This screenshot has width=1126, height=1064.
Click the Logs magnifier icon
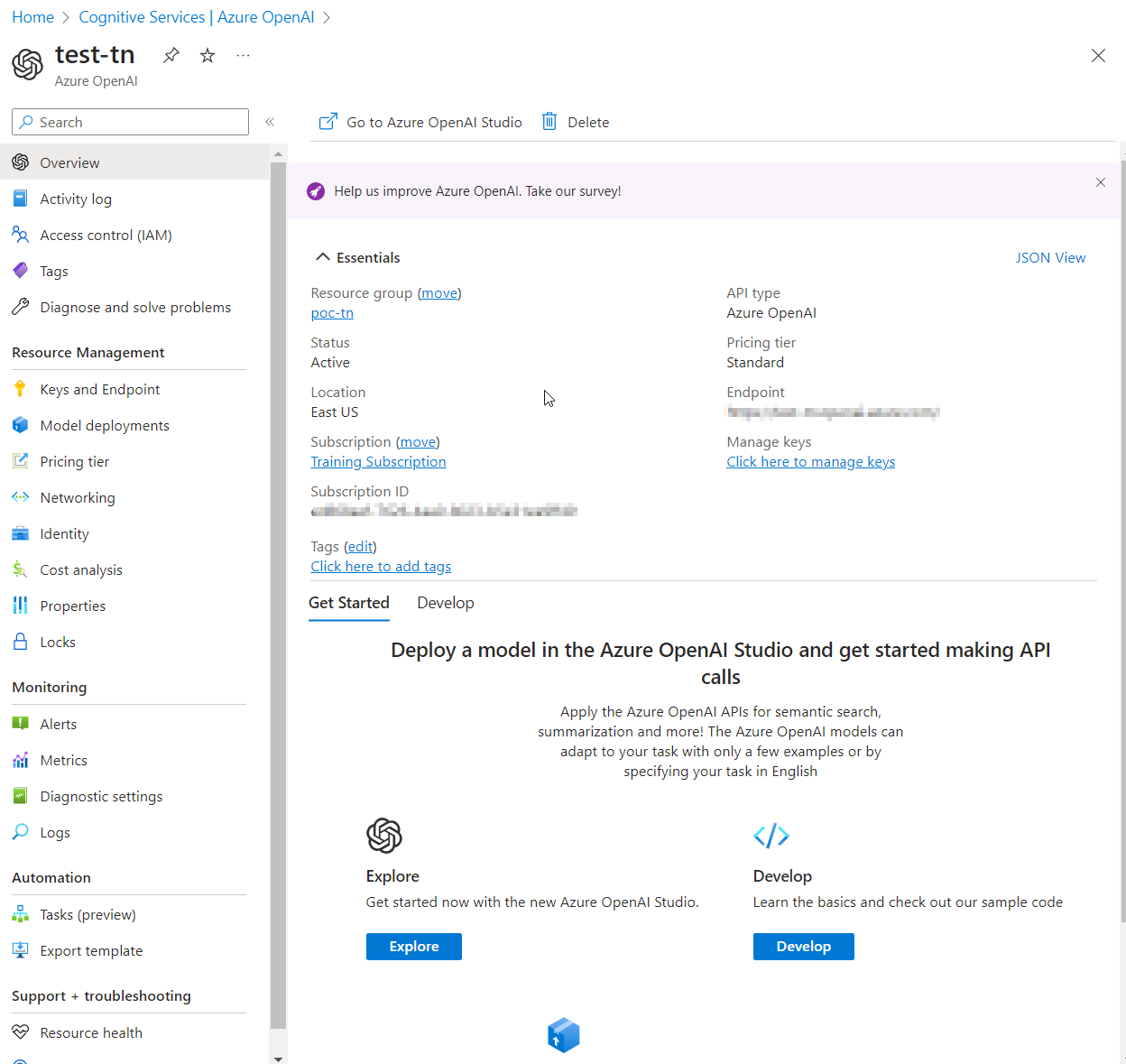[21, 832]
